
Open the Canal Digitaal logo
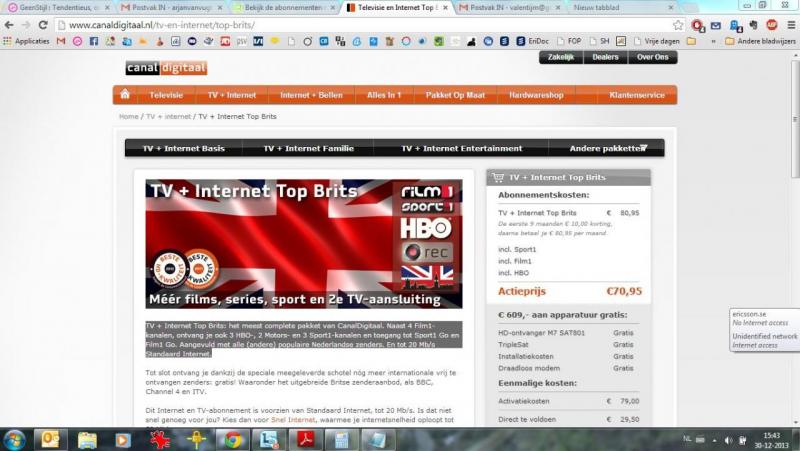(x=166, y=68)
